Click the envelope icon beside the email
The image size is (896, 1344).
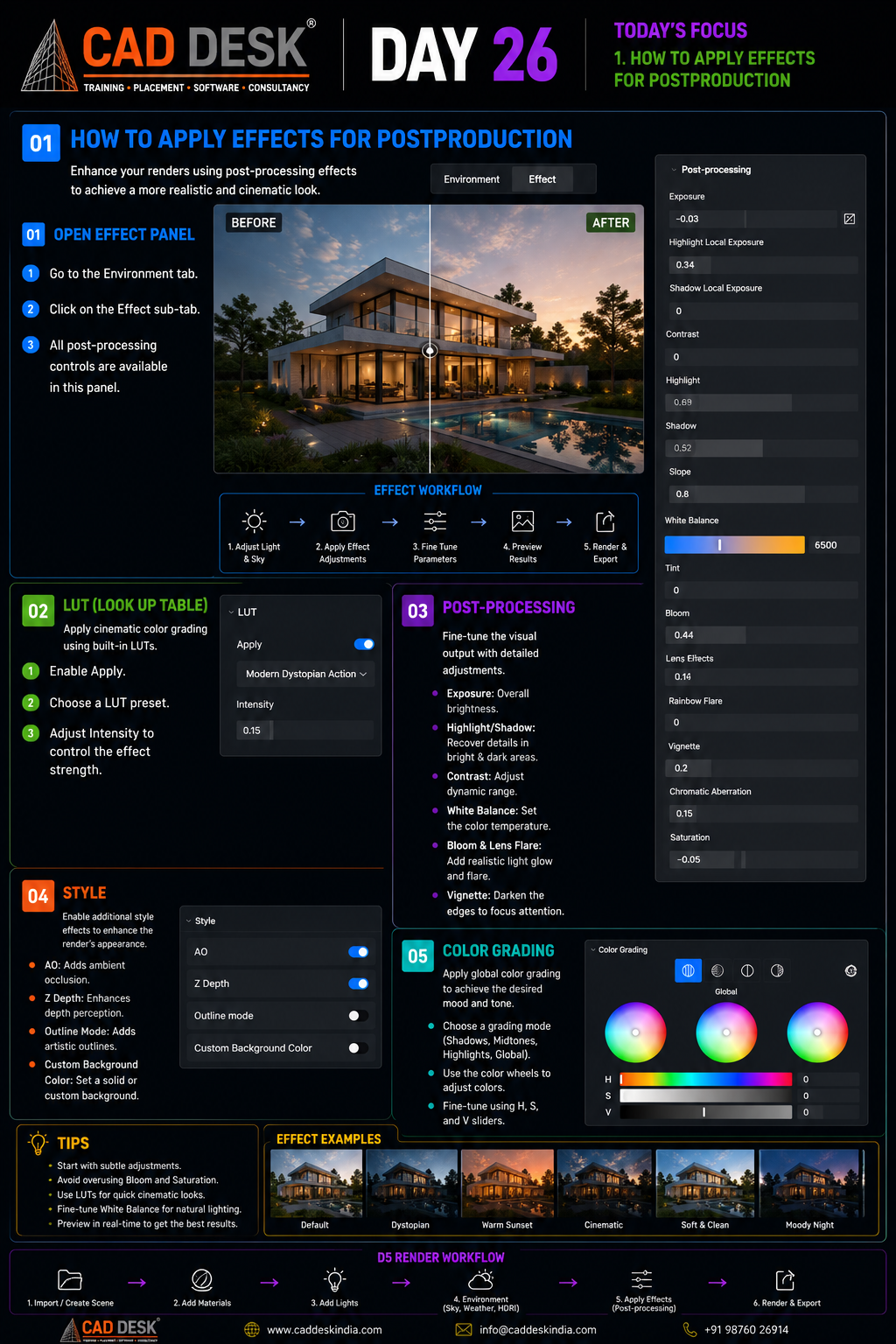click(464, 1329)
